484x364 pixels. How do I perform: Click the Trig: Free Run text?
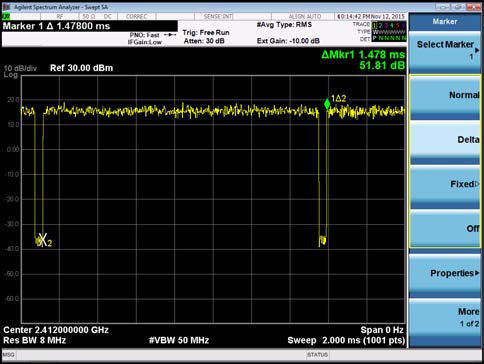206,33
